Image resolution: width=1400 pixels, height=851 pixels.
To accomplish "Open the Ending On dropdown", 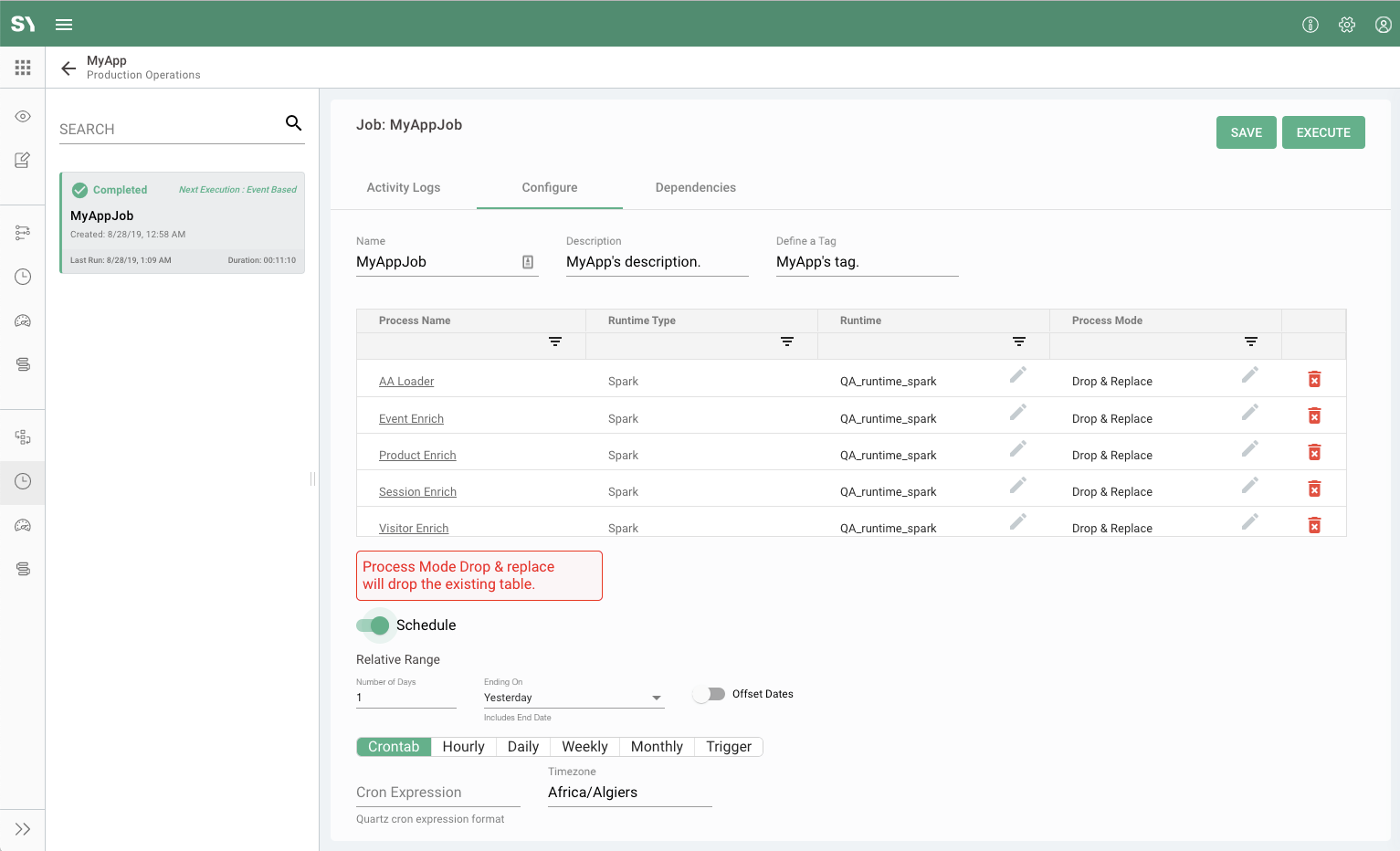I will tap(574, 698).
